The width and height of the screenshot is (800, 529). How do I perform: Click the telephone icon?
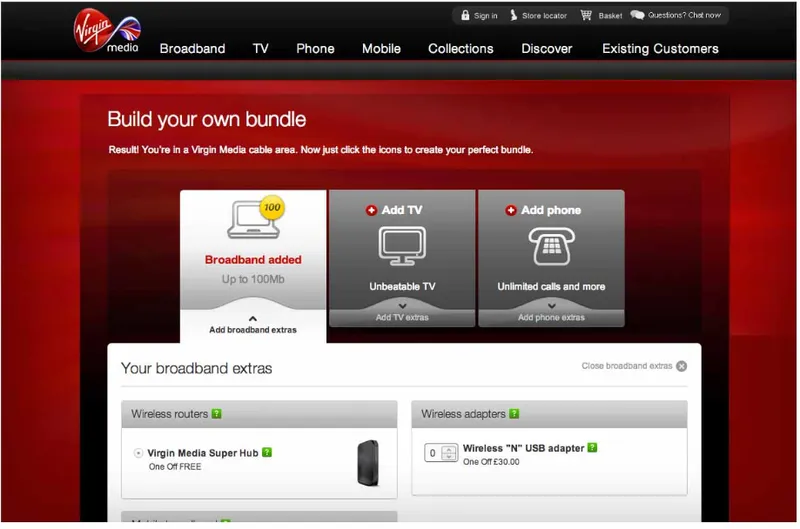pos(552,246)
